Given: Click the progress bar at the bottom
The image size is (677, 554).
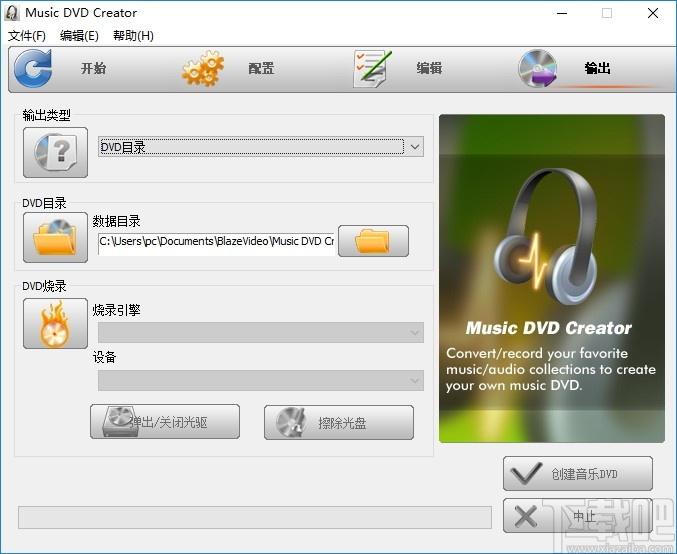Looking at the screenshot, I should pyautogui.click(x=254, y=517).
